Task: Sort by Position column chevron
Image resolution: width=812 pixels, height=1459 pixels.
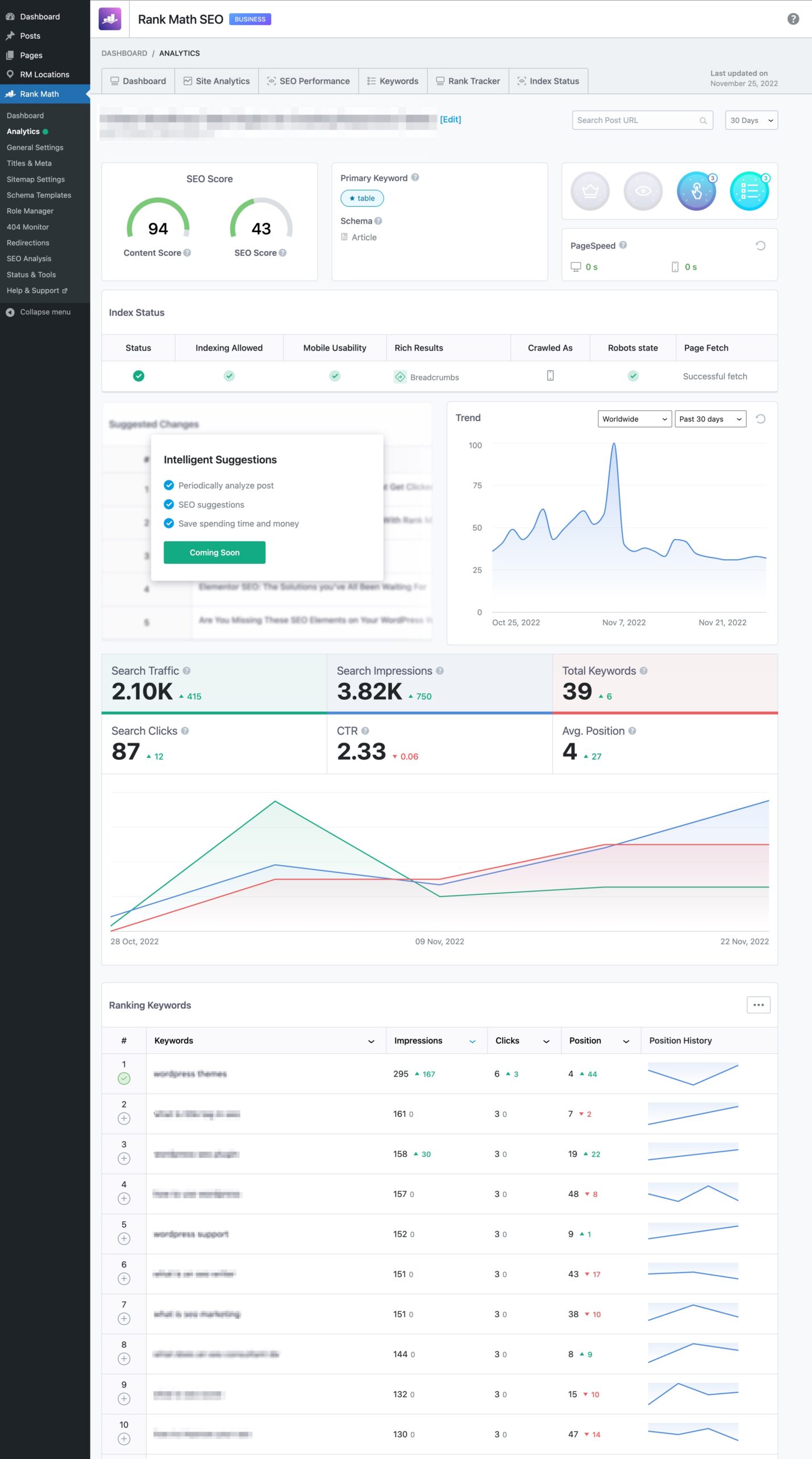Action: point(626,1041)
